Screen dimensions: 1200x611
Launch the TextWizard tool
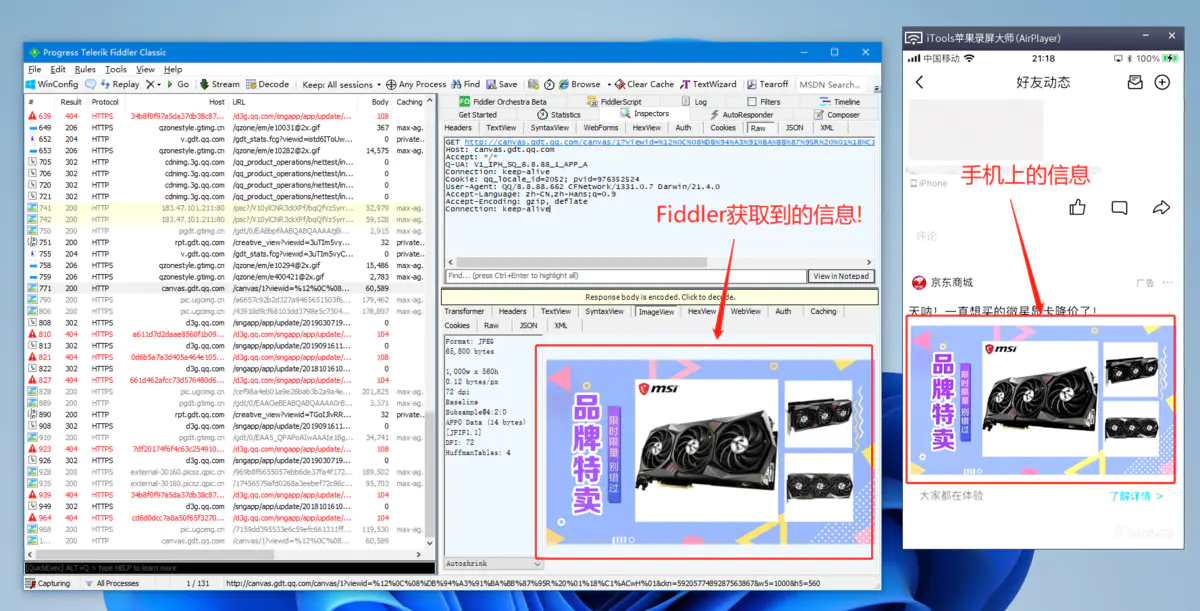(x=708, y=85)
